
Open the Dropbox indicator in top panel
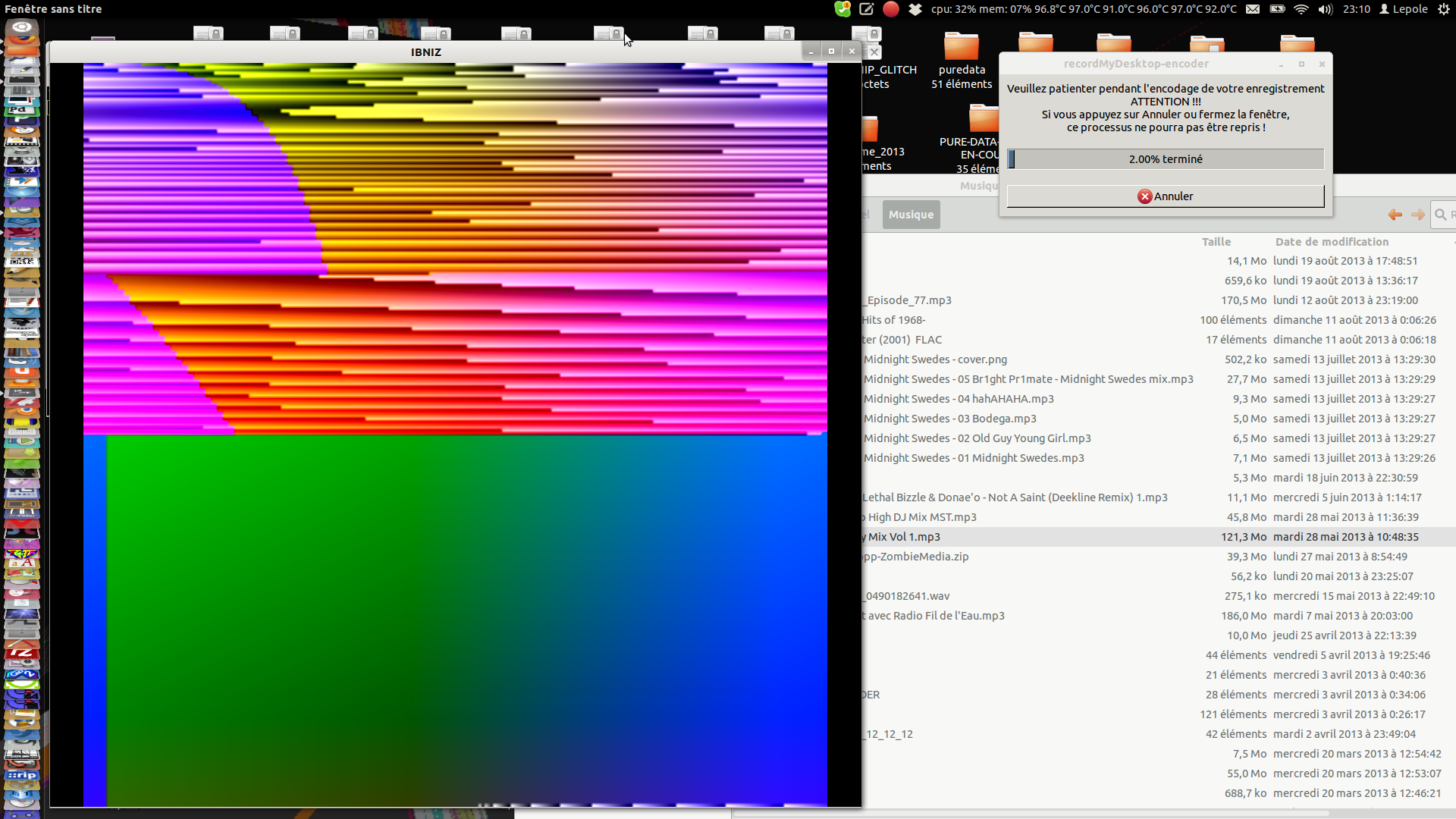point(915,9)
